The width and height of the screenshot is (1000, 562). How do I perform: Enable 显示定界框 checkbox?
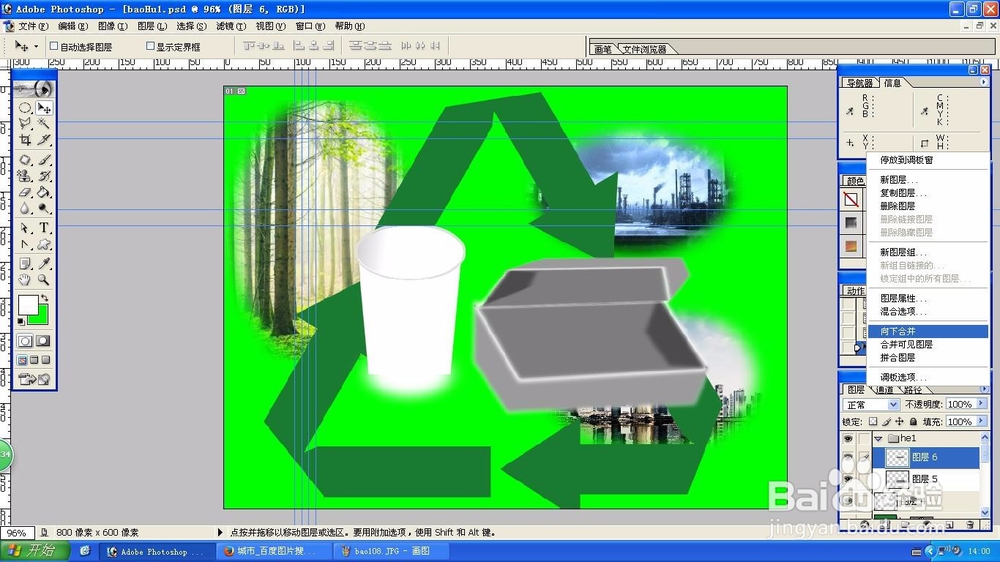[x=151, y=46]
